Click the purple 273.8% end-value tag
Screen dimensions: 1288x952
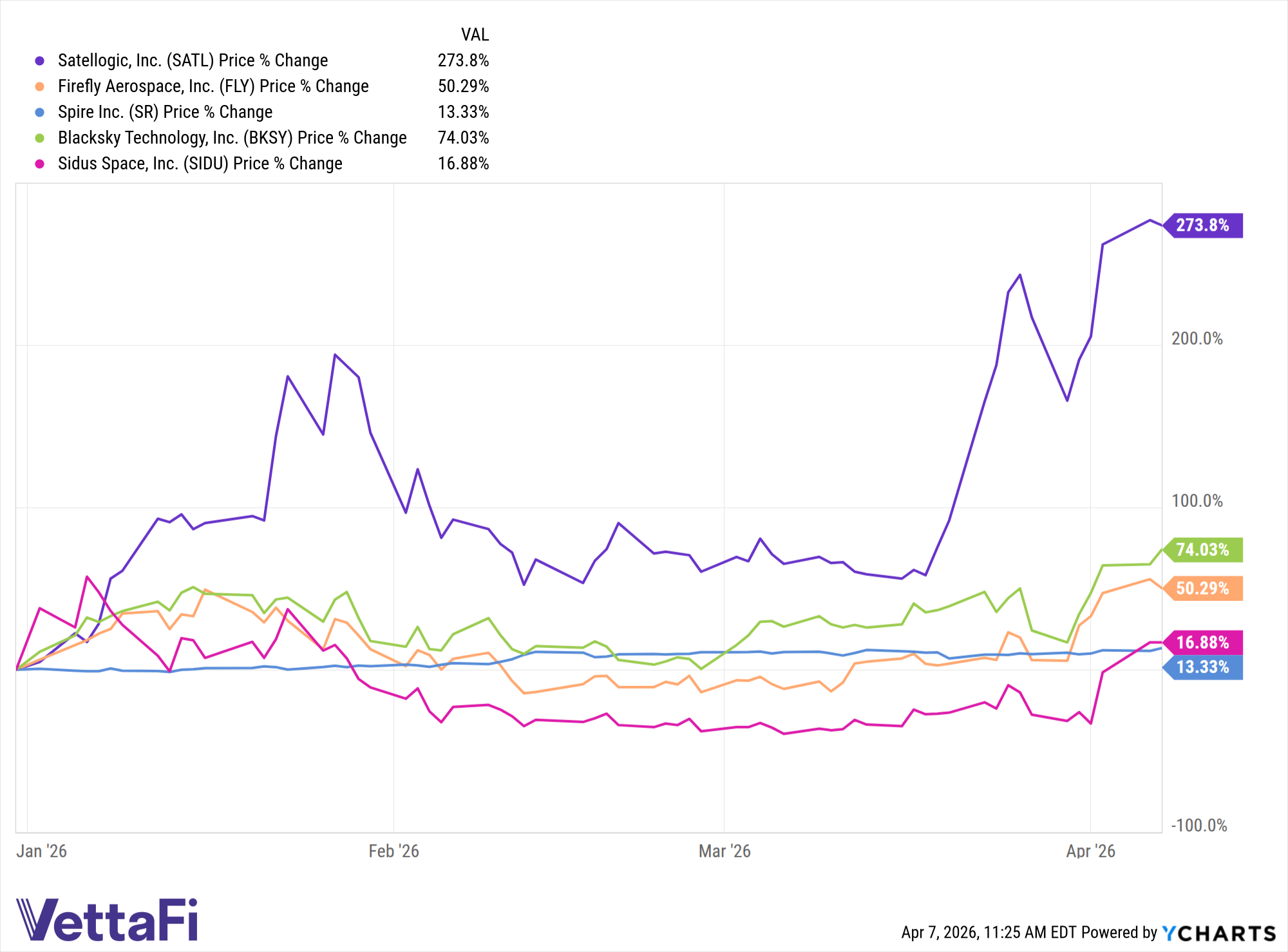click(1203, 225)
